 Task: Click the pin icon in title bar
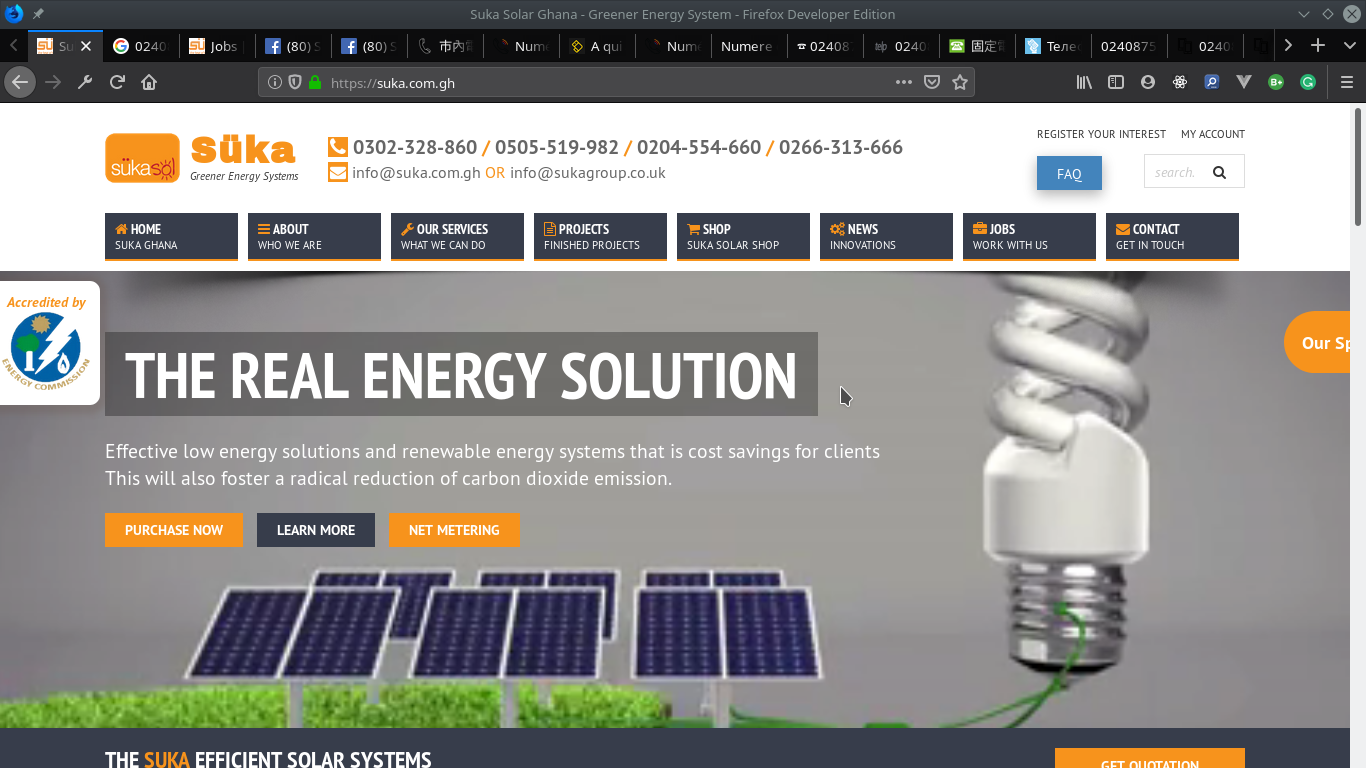38,14
